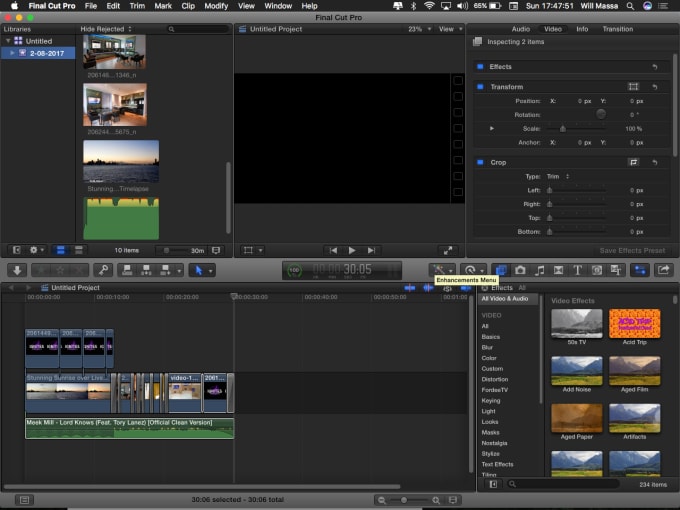This screenshot has height=510, width=680.
Task: Switch to the Video inspector tab
Action: (x=552, y=29)
